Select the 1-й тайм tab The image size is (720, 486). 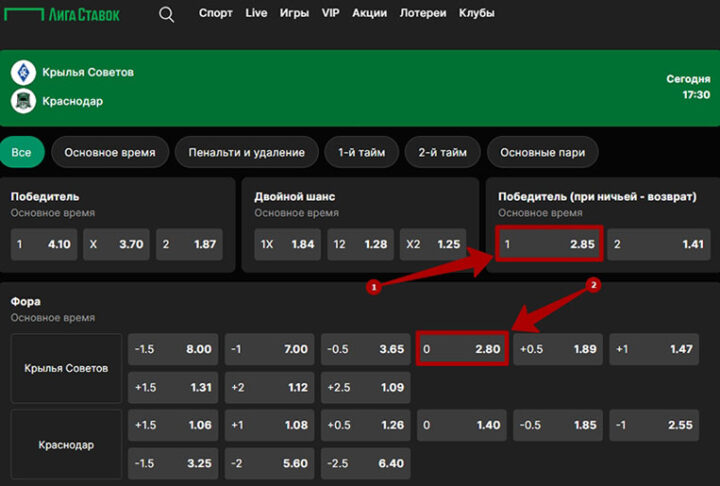361,152
